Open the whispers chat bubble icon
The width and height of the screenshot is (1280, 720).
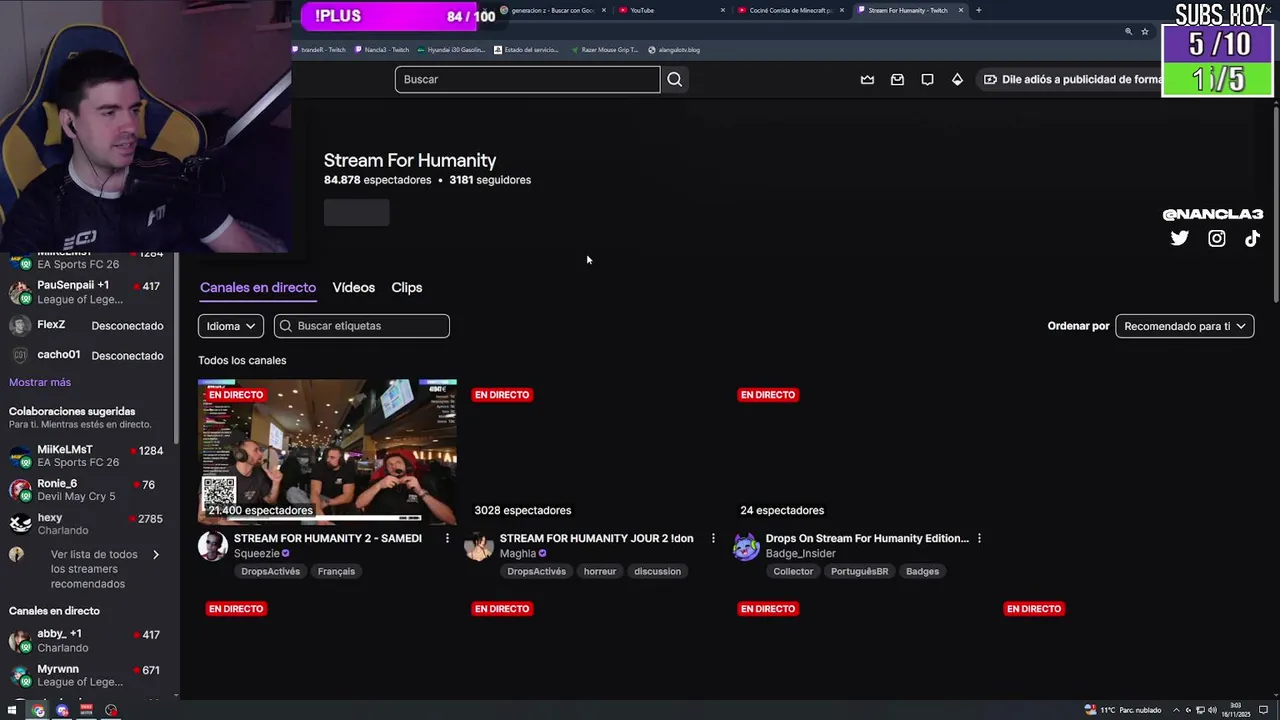(927, 79)
